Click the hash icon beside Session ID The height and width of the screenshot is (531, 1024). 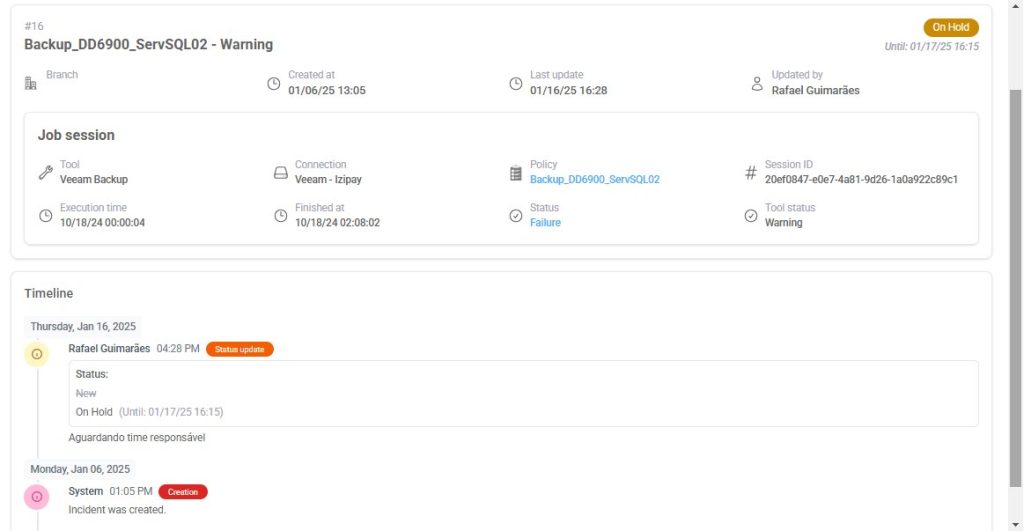click(x=750, y=172)
